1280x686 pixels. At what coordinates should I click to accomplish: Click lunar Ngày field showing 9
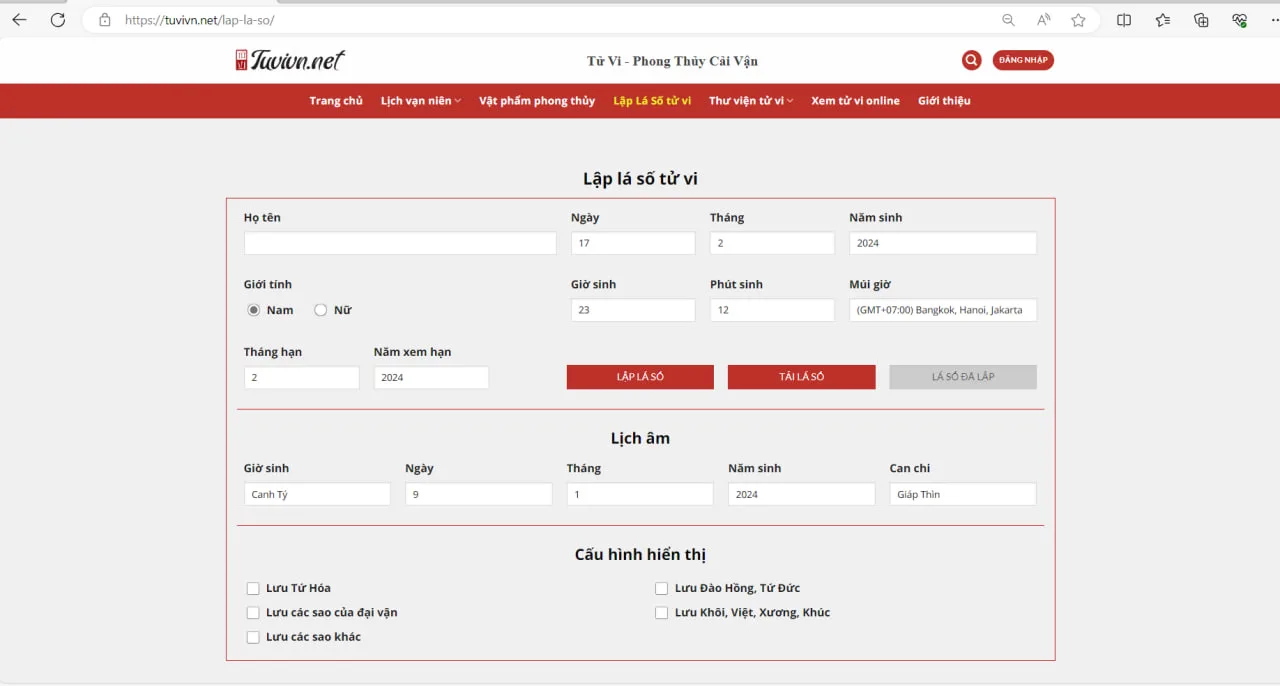coord(478,494)
